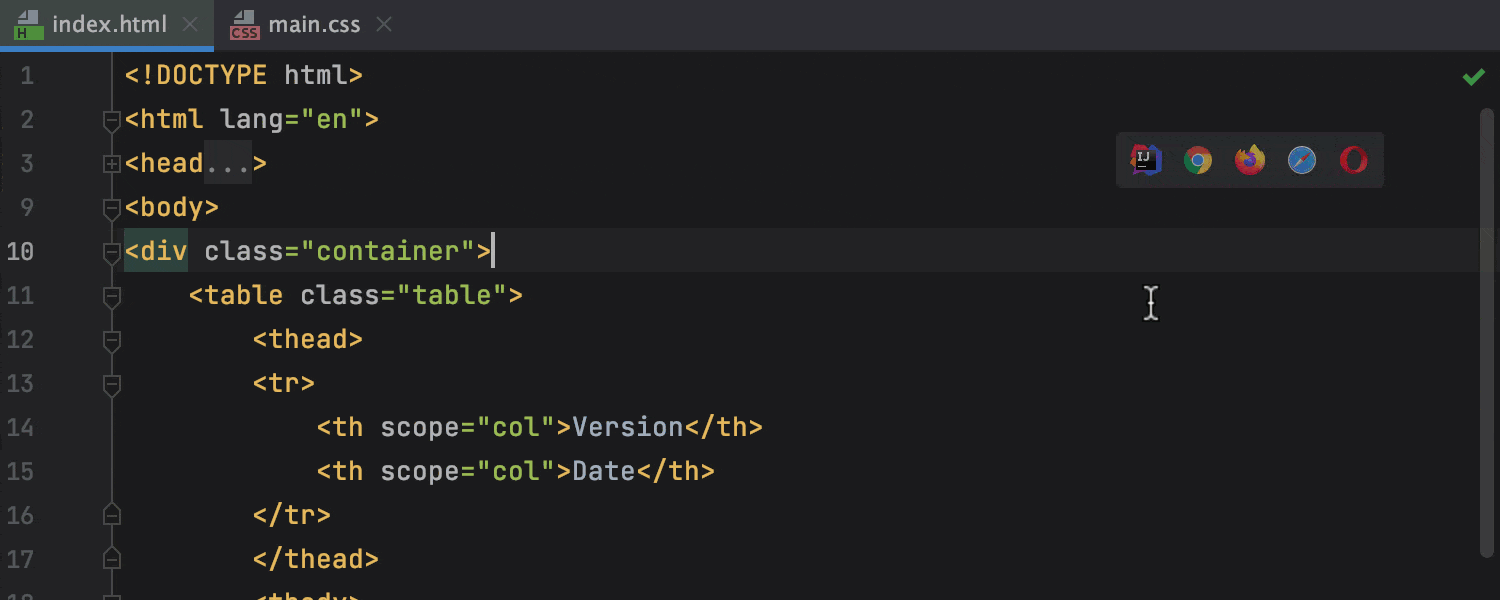Preview the page in Firefox

click(1249, 160)
